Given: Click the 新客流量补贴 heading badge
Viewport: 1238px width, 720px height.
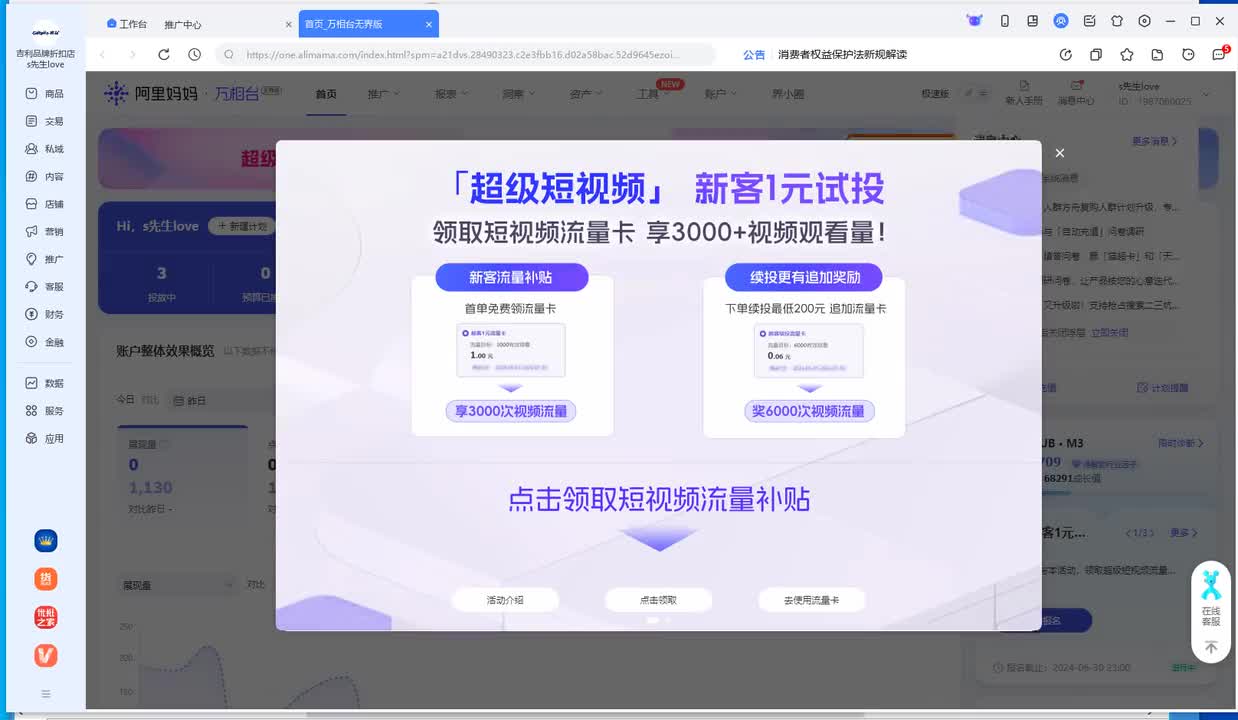Looking at the screenshot, I should (x=511, y=278).
